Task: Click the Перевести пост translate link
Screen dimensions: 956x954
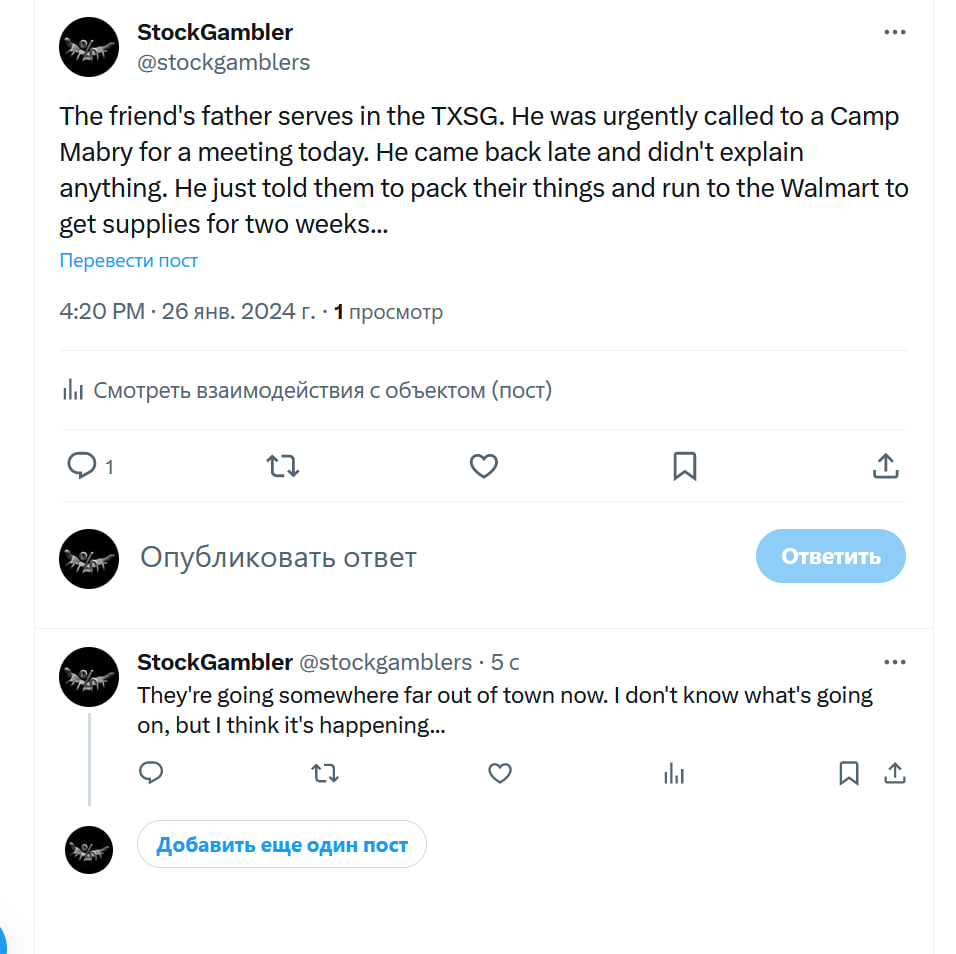Action: [x=129, y=261]
